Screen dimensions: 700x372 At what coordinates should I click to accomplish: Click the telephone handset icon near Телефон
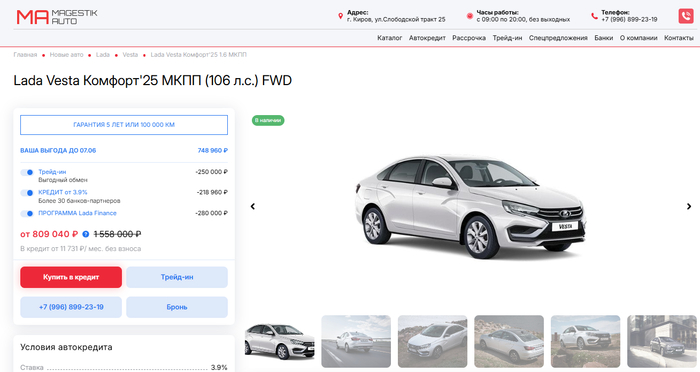pos(594,16)
